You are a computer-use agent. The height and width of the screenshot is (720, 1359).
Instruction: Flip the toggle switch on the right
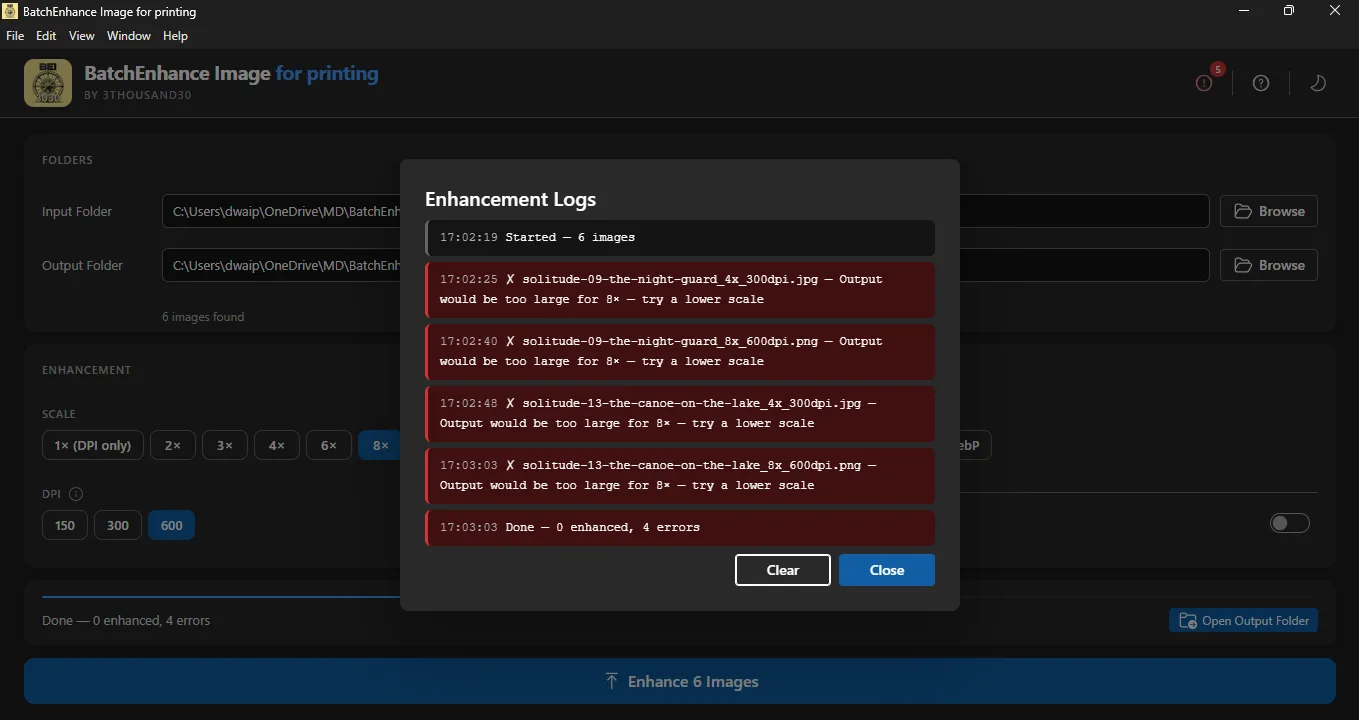tap(1289, 523)
